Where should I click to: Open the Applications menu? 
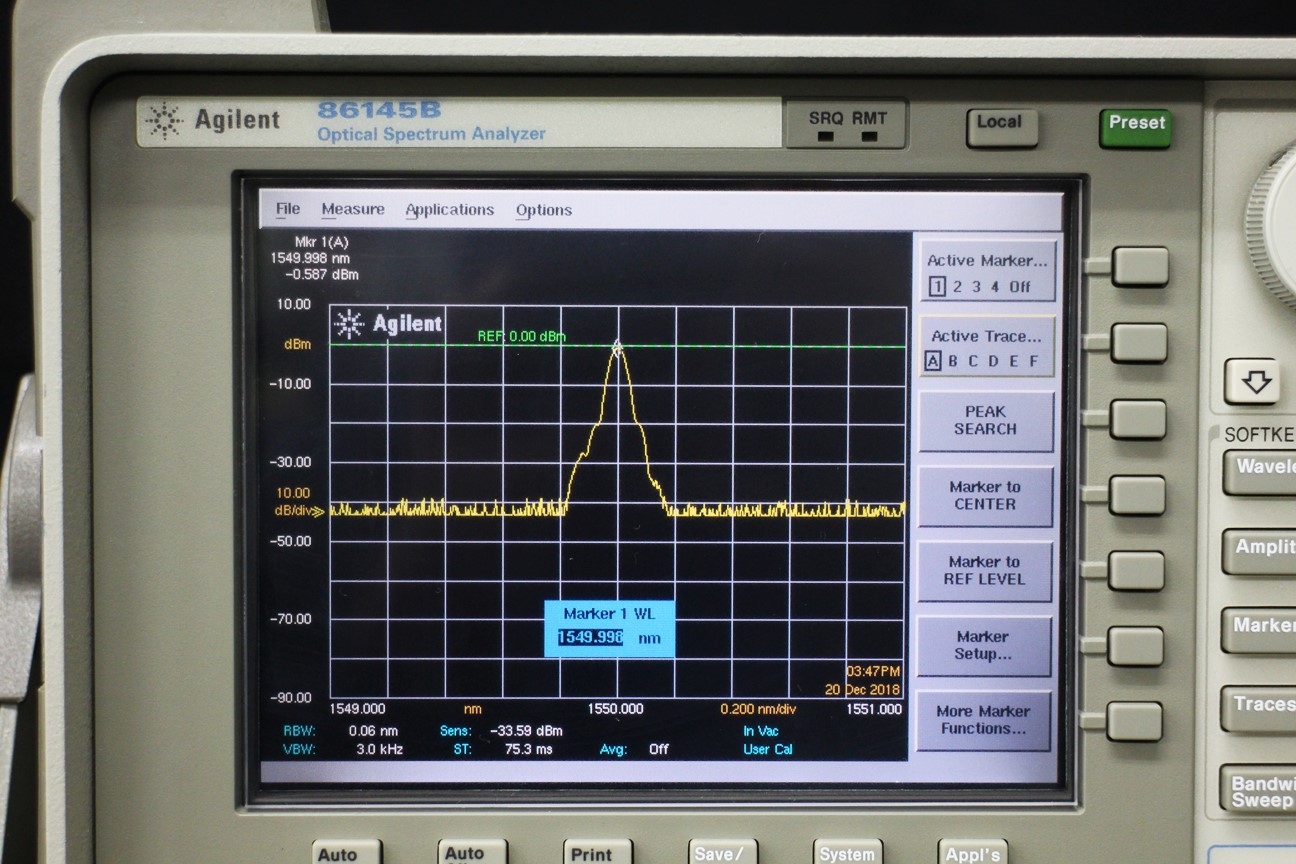pyautogui.click(x=450, y=210)
